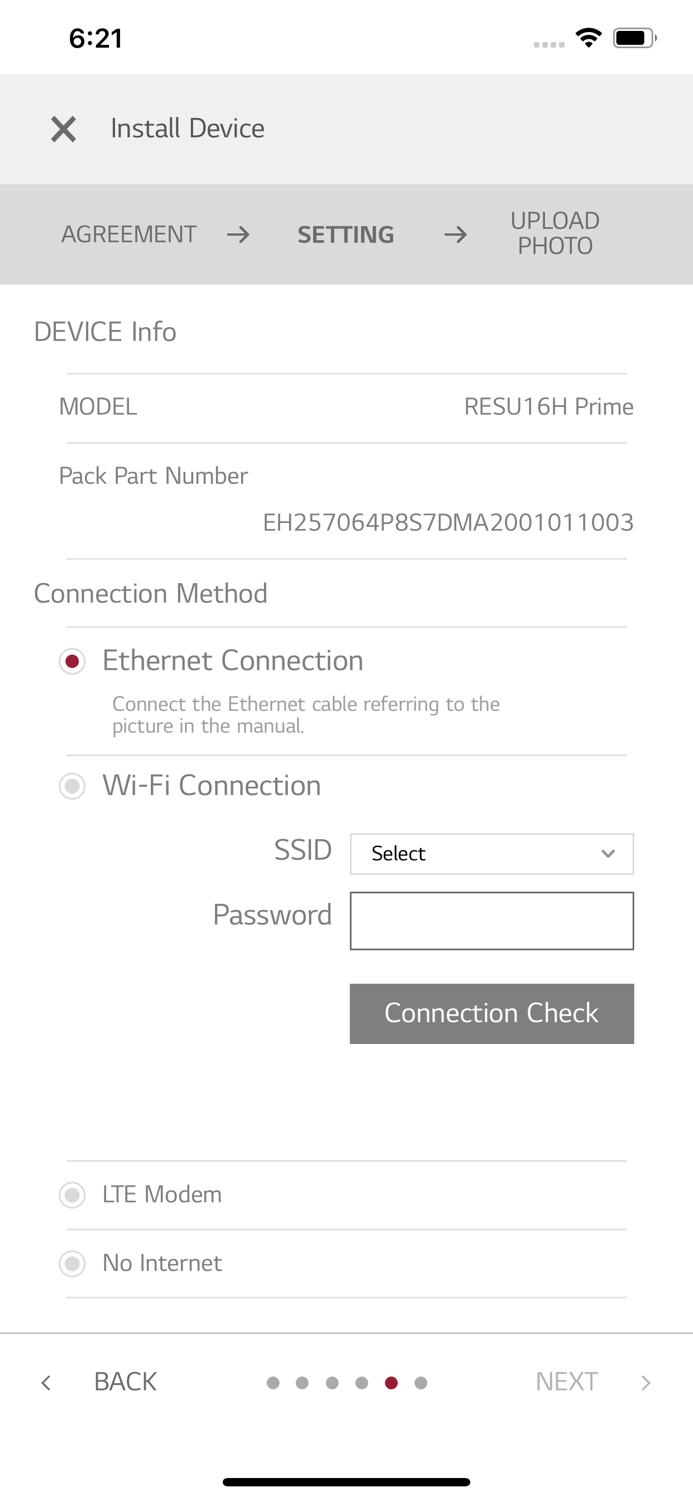Click the chevron inside the SSID selector
The height and width of the screenshot is (1500, 693).
(607, 853)
